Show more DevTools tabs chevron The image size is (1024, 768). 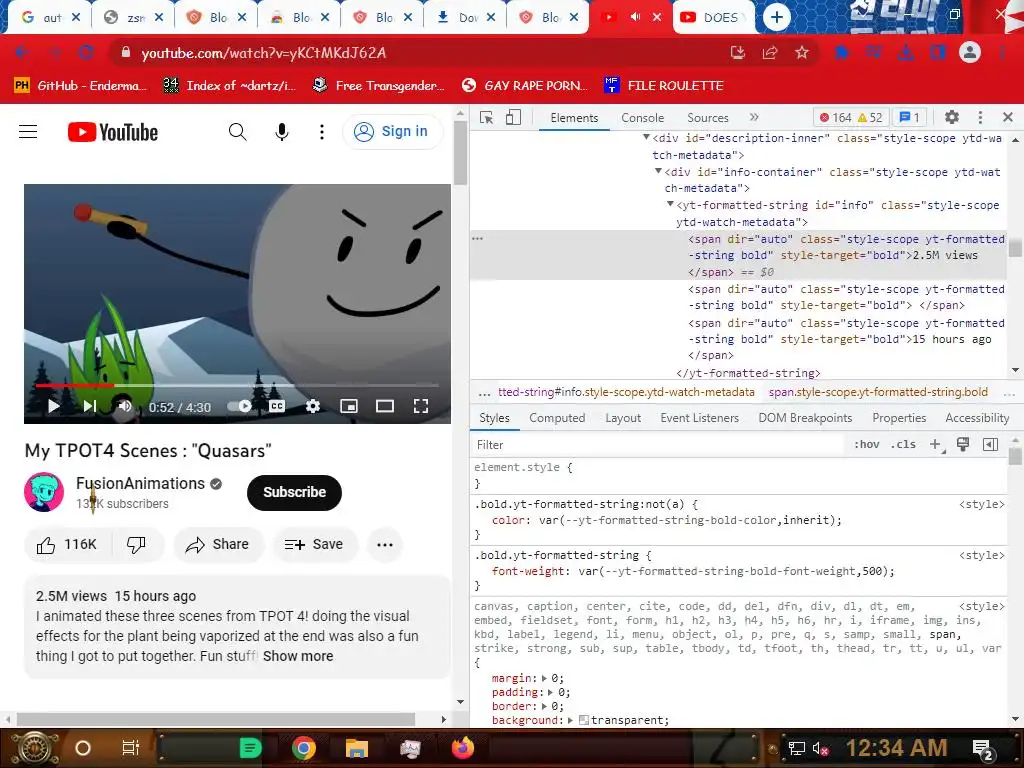click(x=754, y=118)
